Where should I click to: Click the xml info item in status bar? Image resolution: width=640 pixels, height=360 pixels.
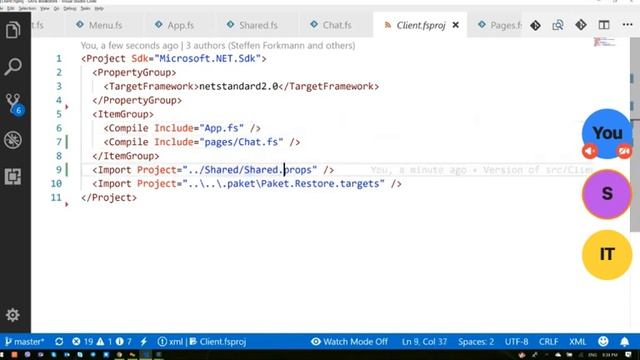[170, 342]
